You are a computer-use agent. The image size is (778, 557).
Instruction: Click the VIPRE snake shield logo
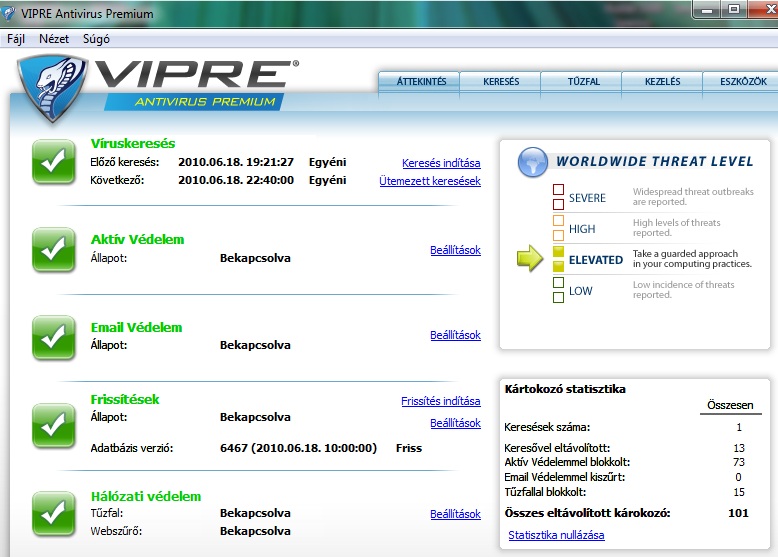point(53,88)
